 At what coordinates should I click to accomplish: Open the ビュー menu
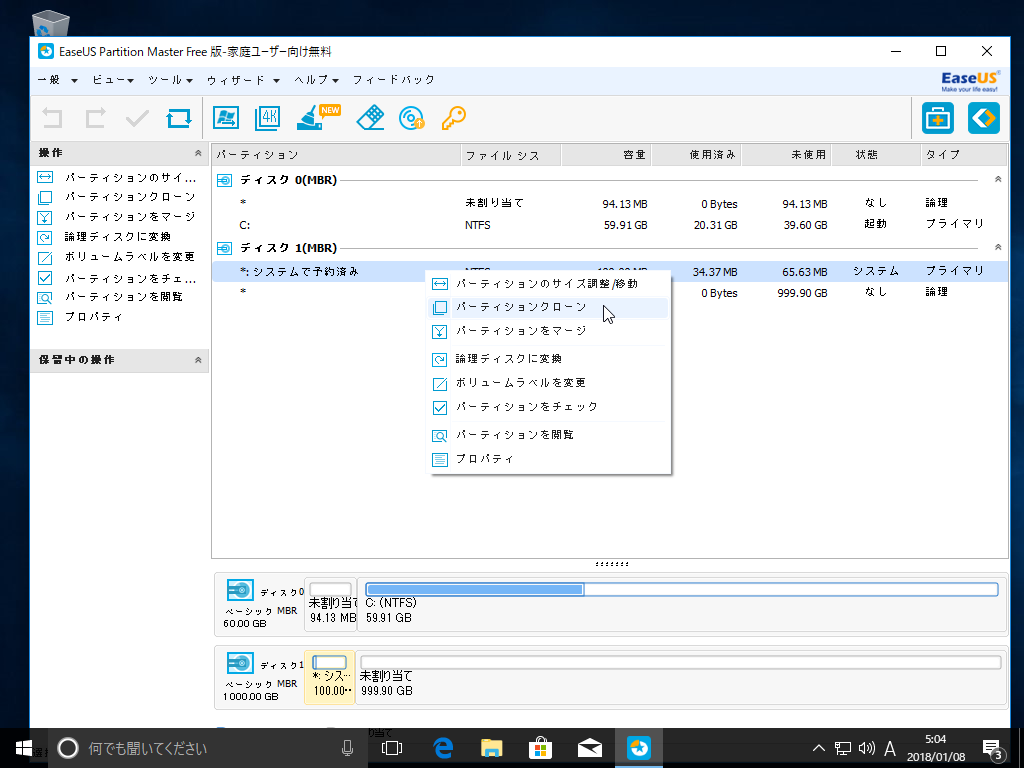click(113, 80)
